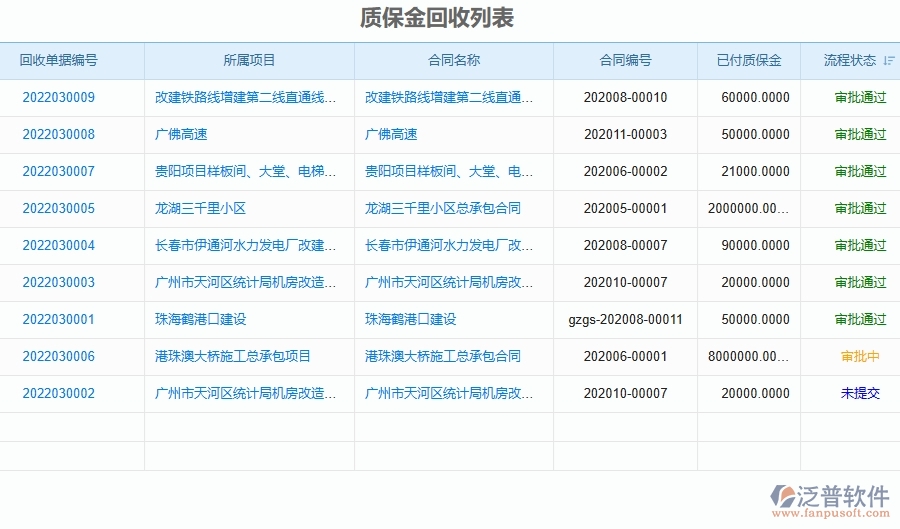Click the sort icon in 流程状态 header
Viewport: 900px width, 529px height.
[889, 61]
